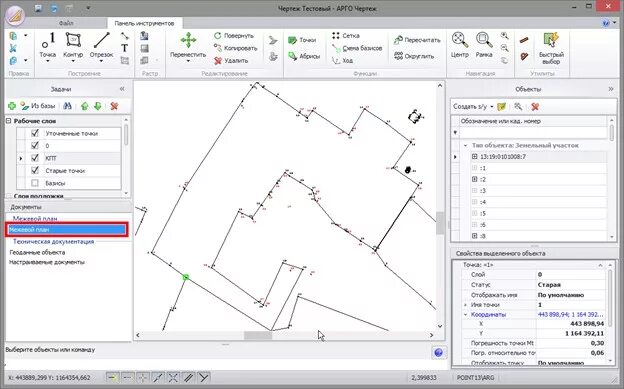
Task: Click the Ход traverse function
Action: 343,61
